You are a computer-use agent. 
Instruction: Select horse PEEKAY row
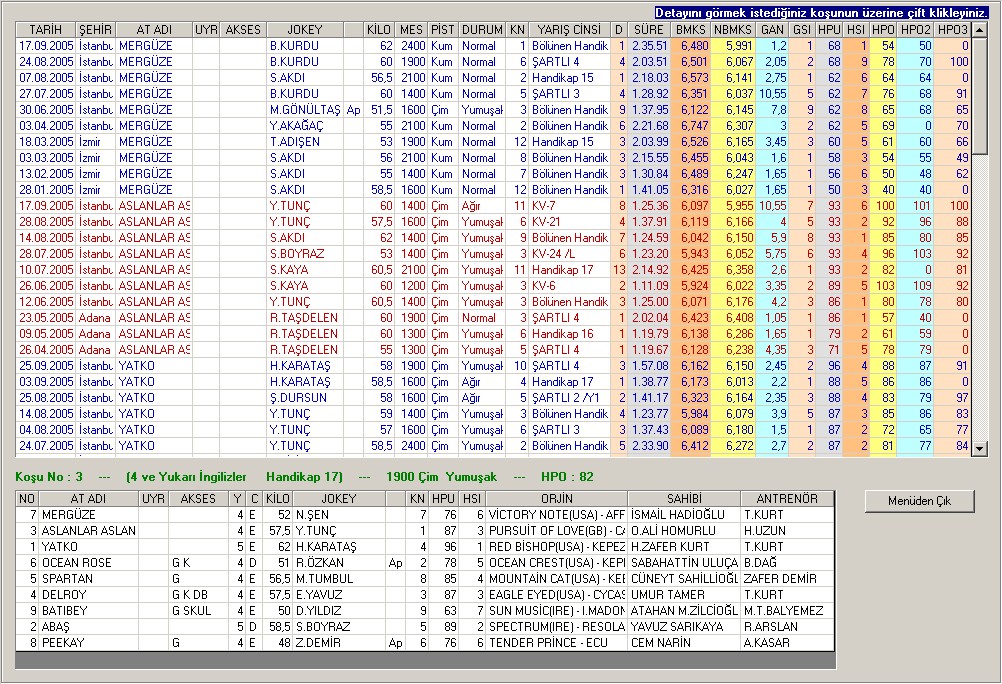pyautogui.click(x=425, y=642)
